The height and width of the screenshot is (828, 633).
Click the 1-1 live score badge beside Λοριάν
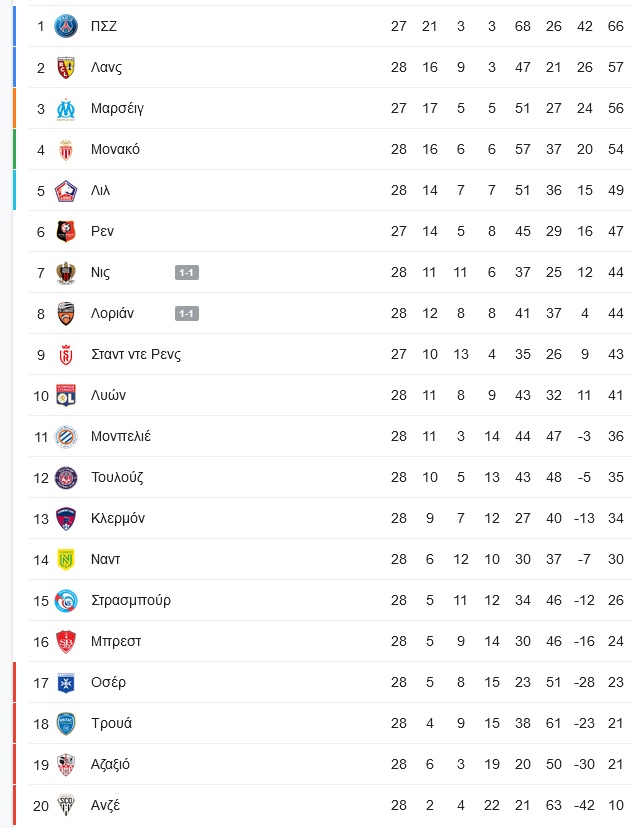[187, 314]
